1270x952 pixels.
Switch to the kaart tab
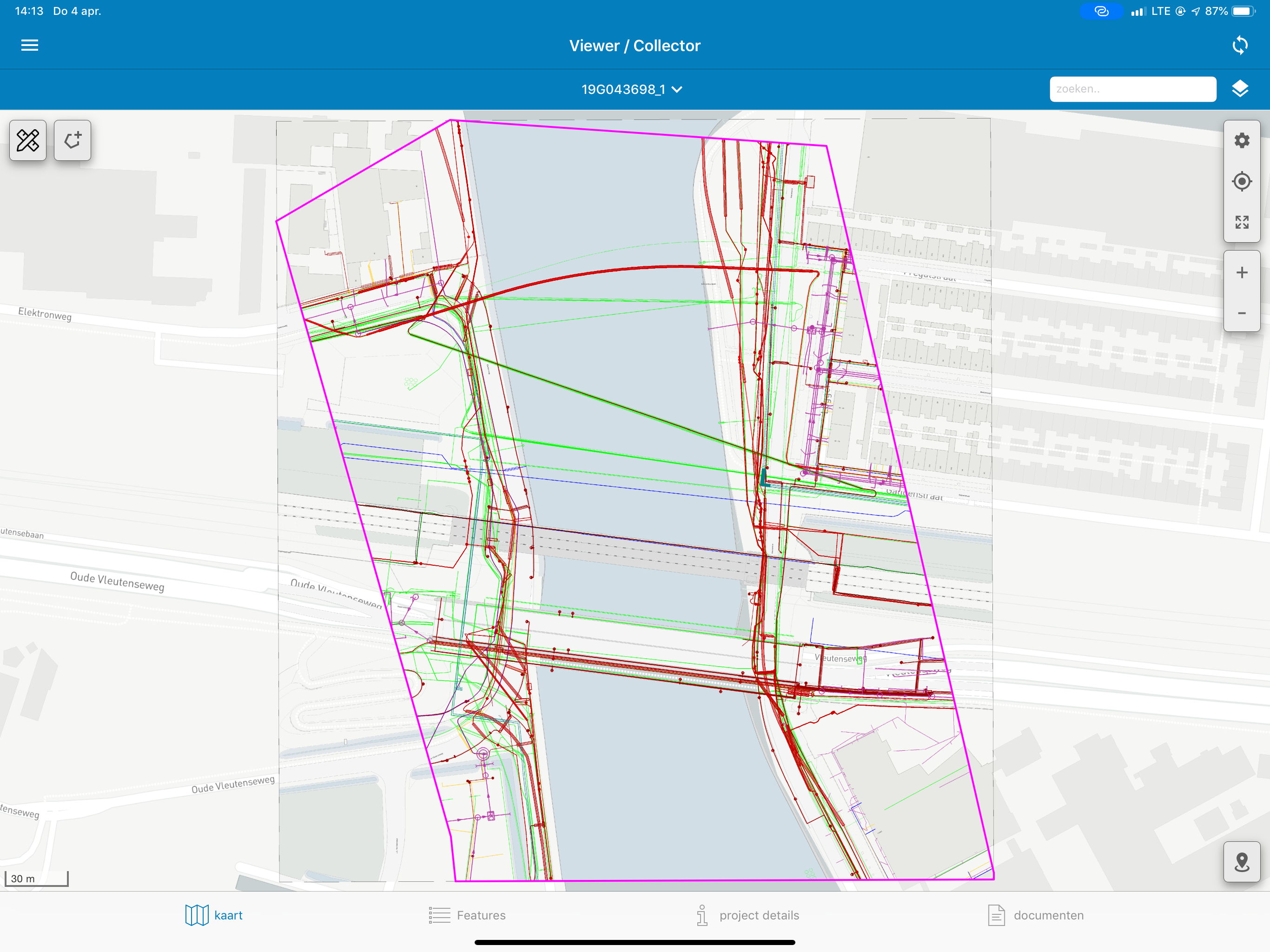(x=213, y=915)
